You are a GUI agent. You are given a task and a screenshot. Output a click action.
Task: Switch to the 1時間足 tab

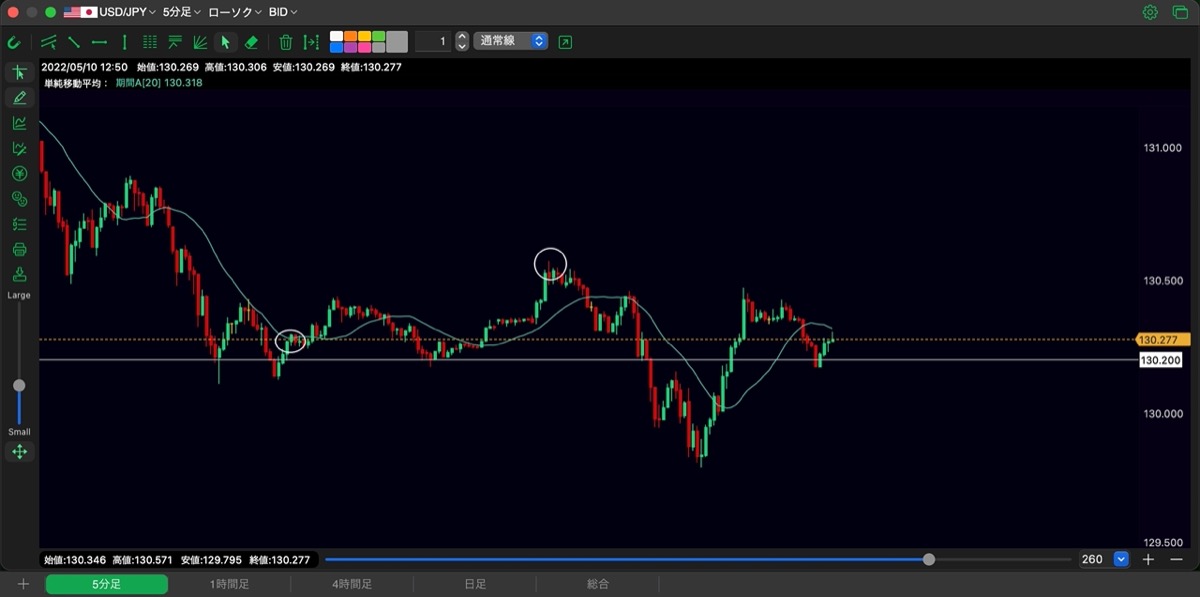pos(229,584)
